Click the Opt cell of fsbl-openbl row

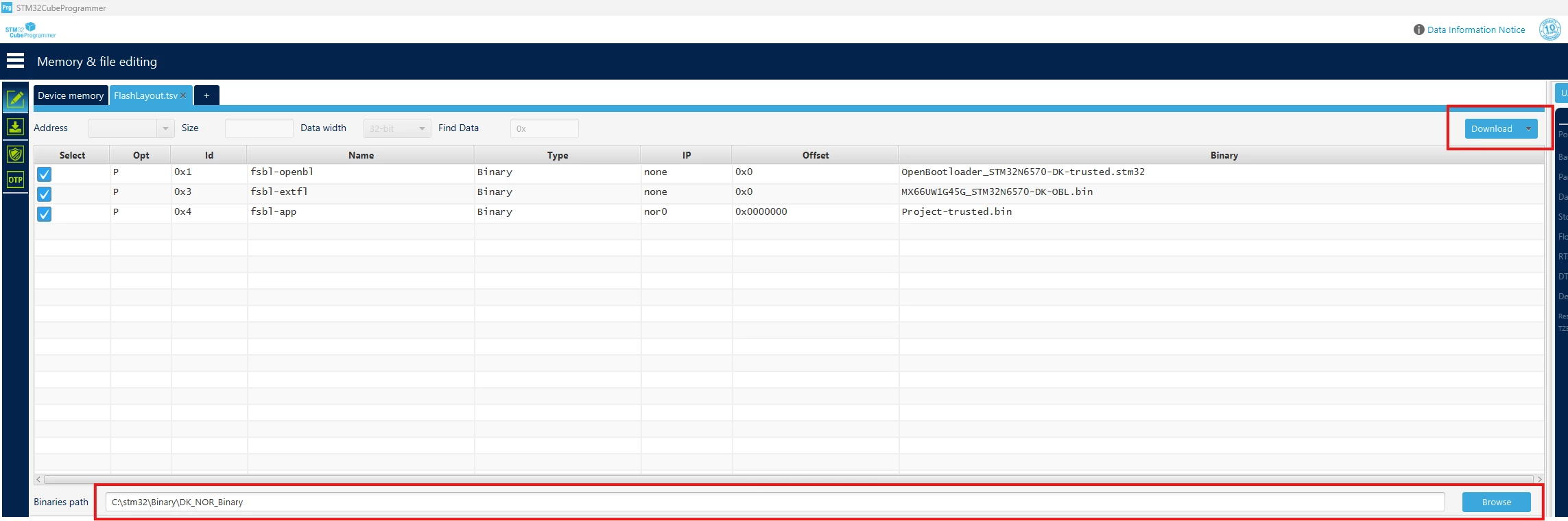coord(141,172)
